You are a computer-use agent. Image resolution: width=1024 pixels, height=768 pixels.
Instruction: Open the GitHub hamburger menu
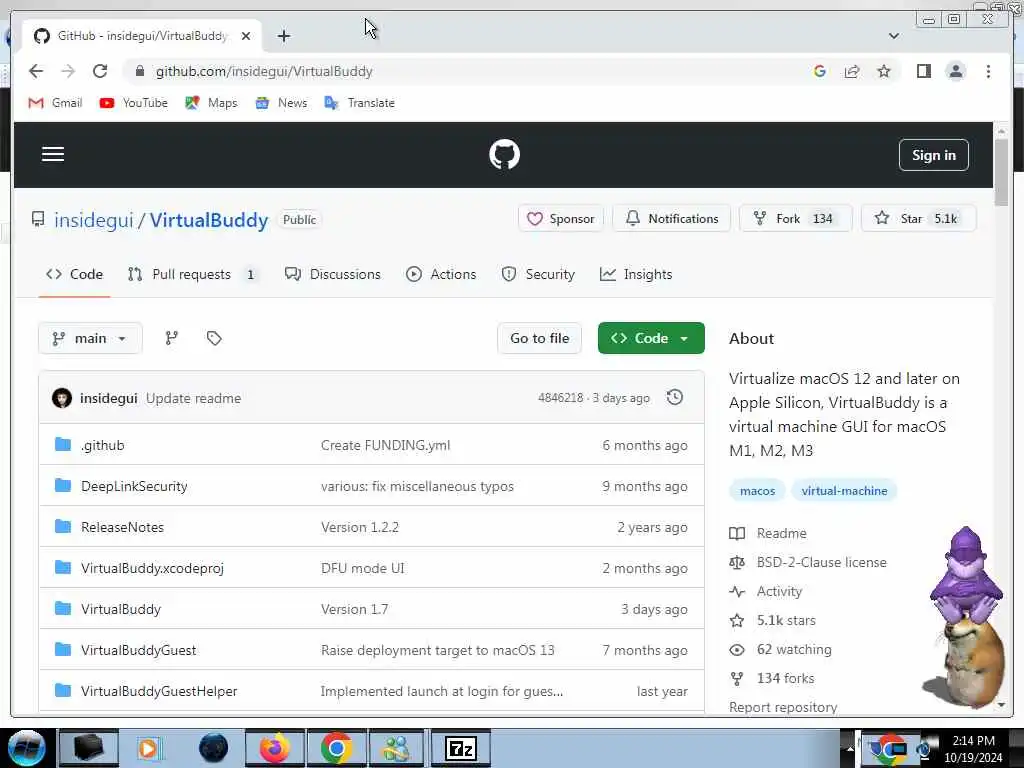(x=53, y=154)
